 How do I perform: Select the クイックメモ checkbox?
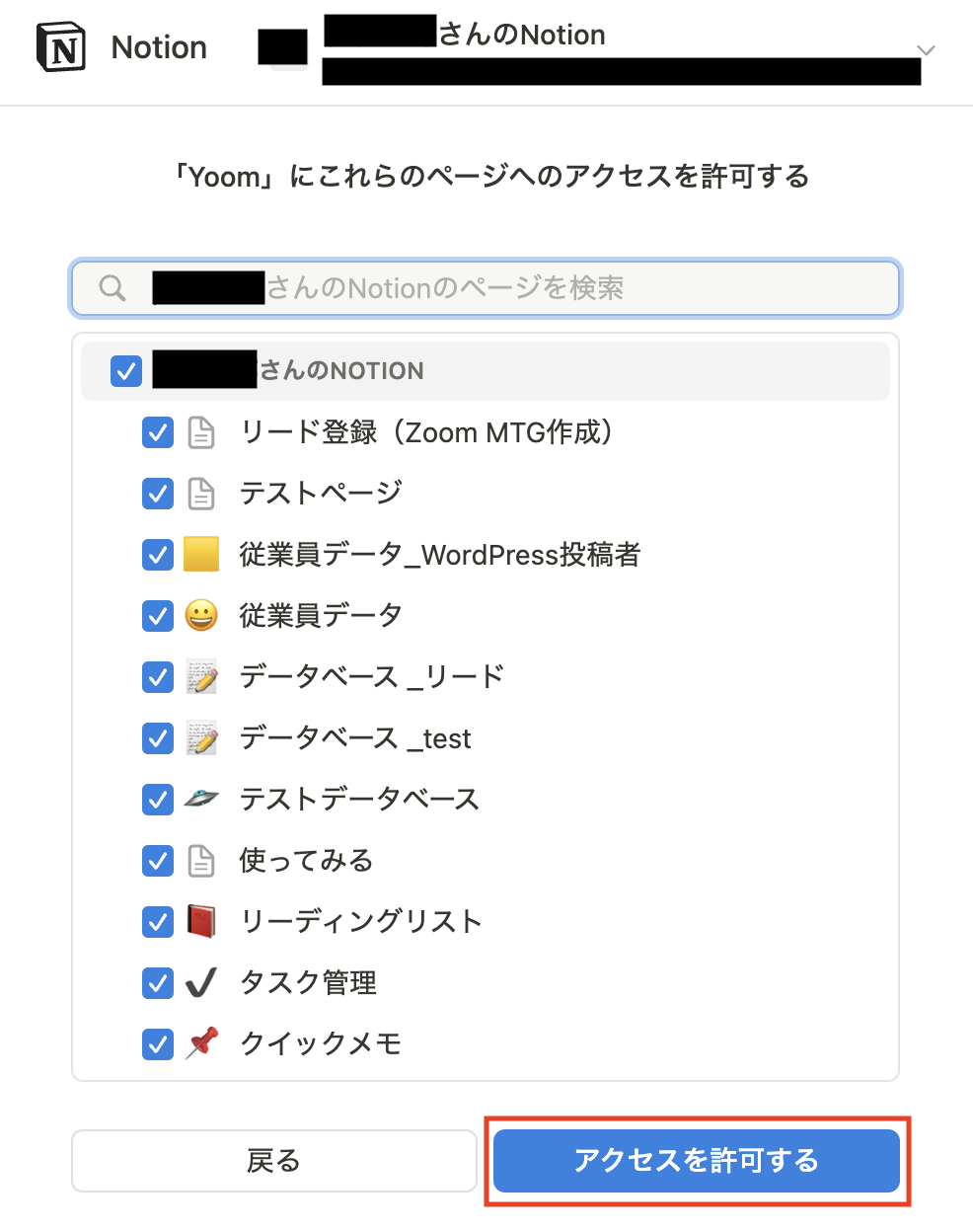click(158, 1043)
